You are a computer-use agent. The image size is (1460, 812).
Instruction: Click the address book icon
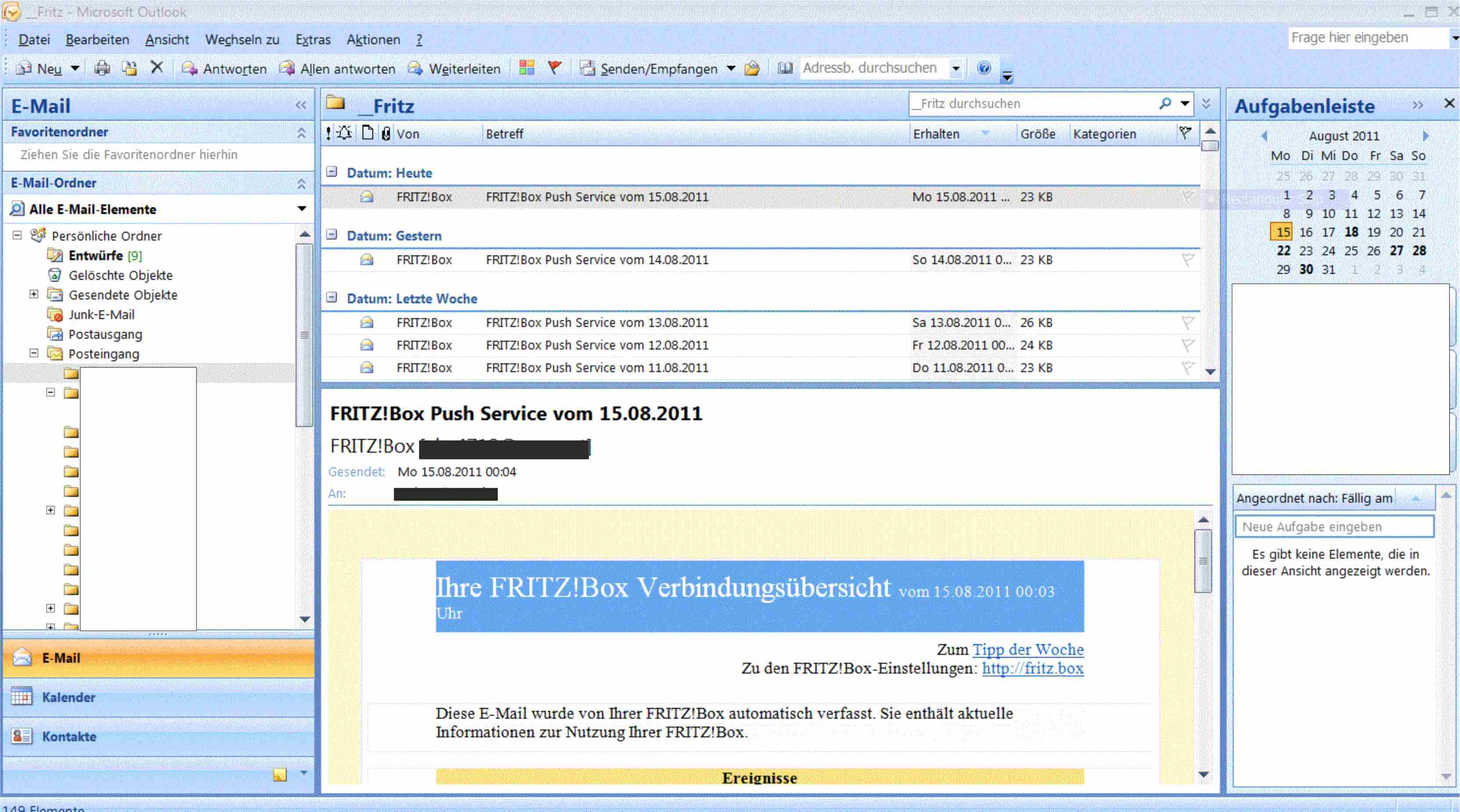pos(785,68)
